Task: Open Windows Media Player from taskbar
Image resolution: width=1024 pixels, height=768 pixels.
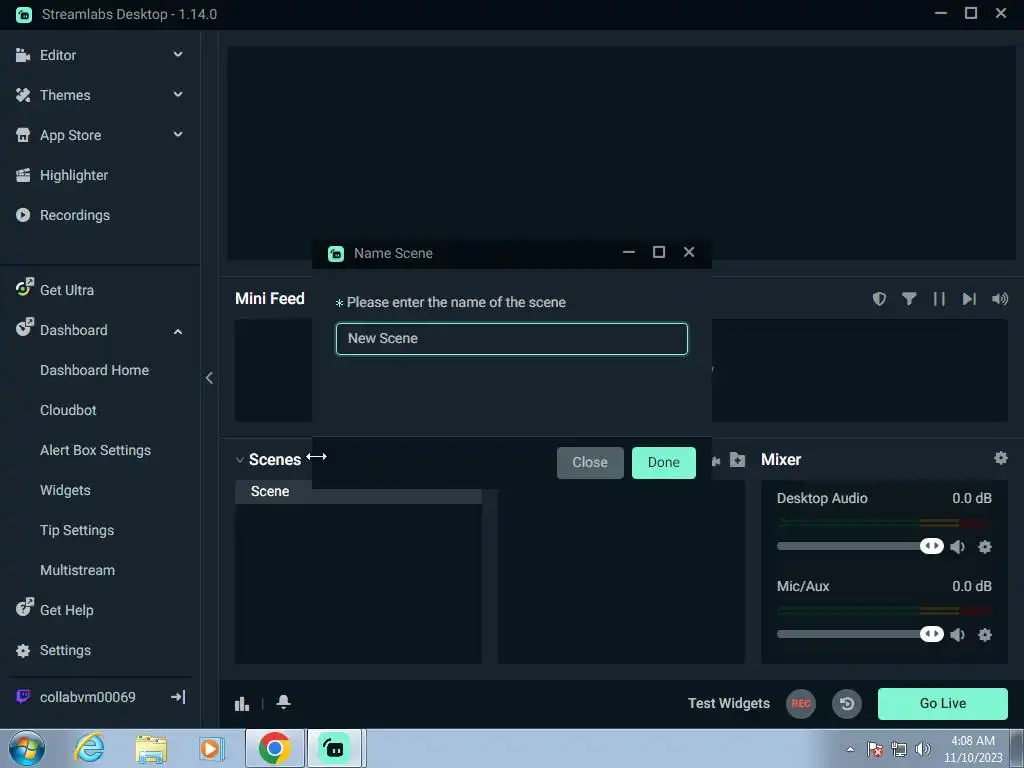Action: [x=212, y=748]
